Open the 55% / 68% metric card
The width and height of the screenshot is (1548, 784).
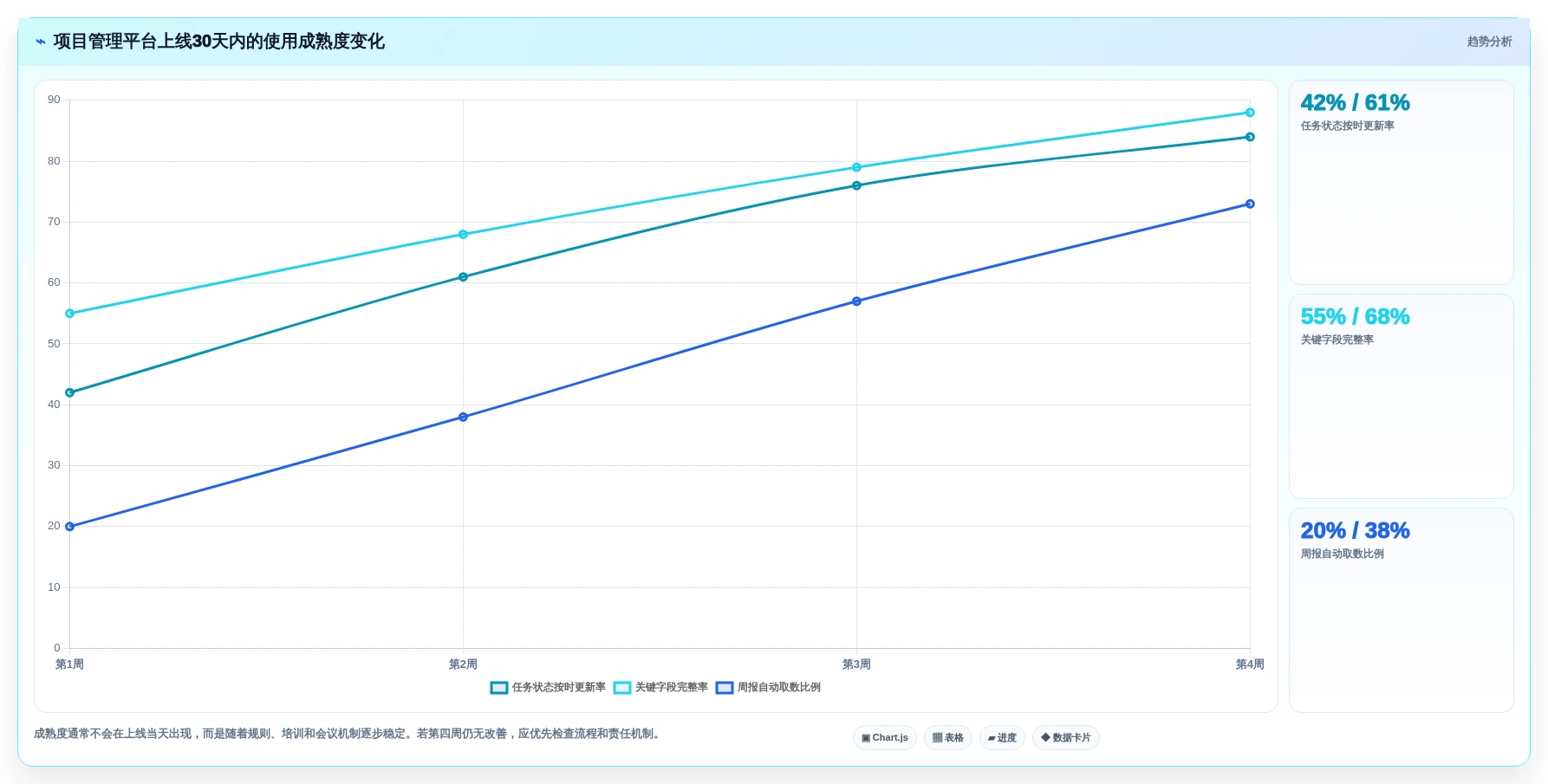[1402, 397]
